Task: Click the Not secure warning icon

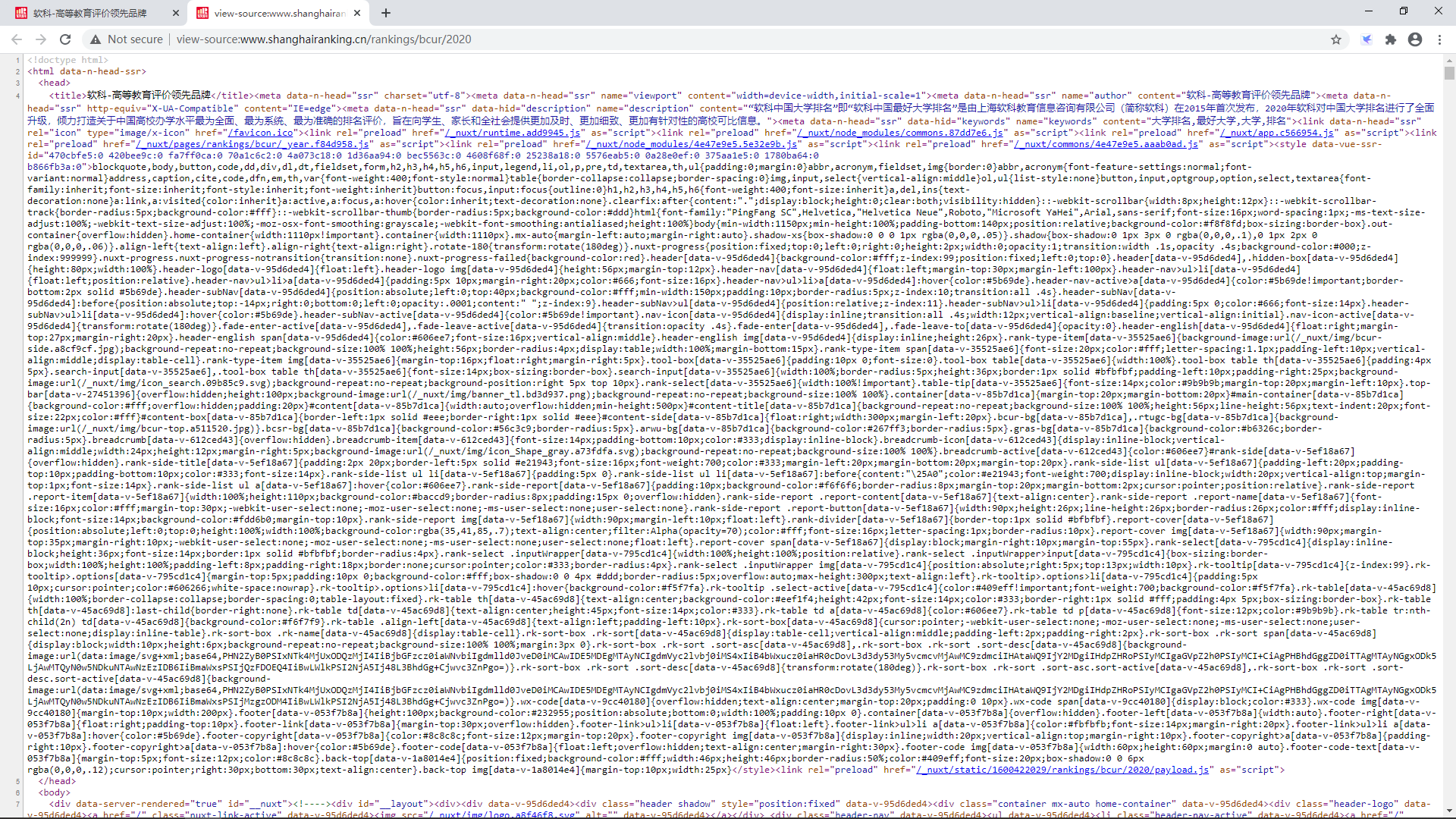Action: (96, 39)
